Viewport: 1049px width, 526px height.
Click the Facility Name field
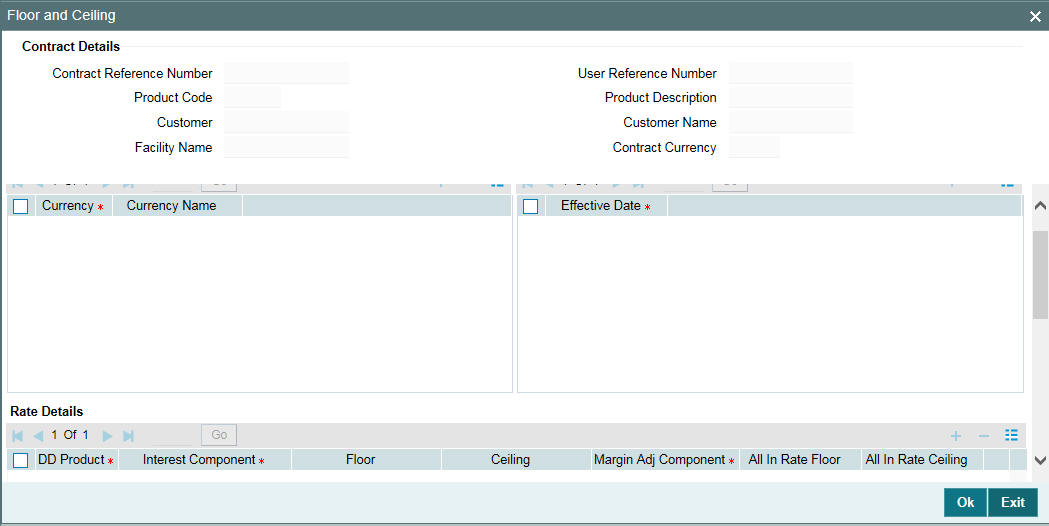point(286,147)
